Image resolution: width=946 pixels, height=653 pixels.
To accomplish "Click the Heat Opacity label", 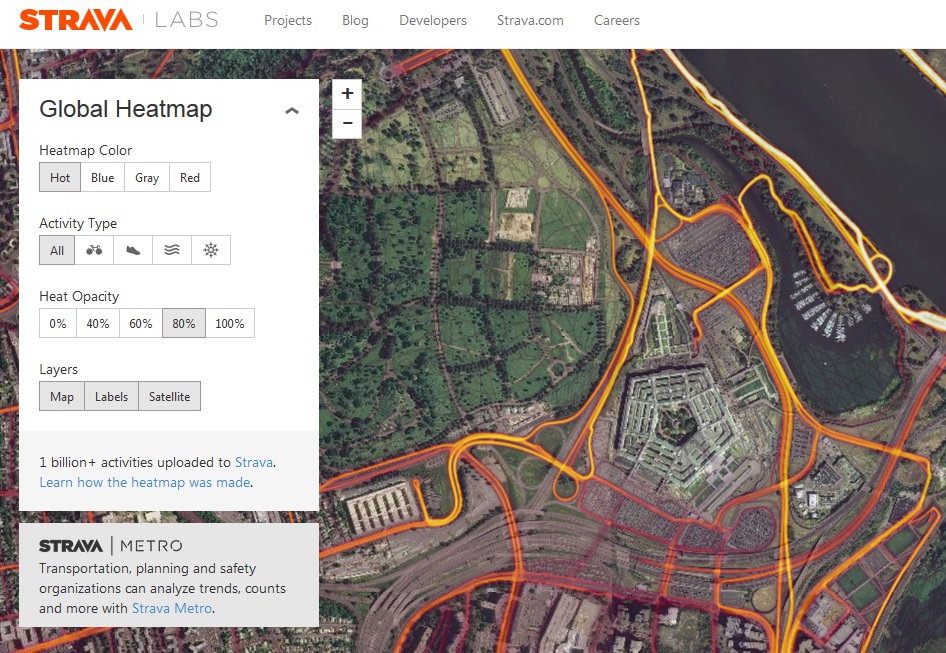I will pyautogui.click(x=79, y=296).
